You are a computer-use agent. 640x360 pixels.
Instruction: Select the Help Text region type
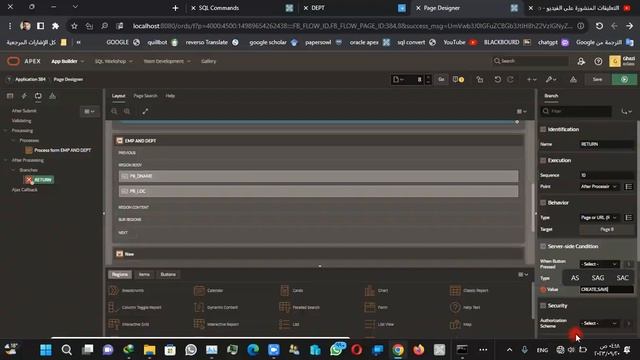point(465,307)
